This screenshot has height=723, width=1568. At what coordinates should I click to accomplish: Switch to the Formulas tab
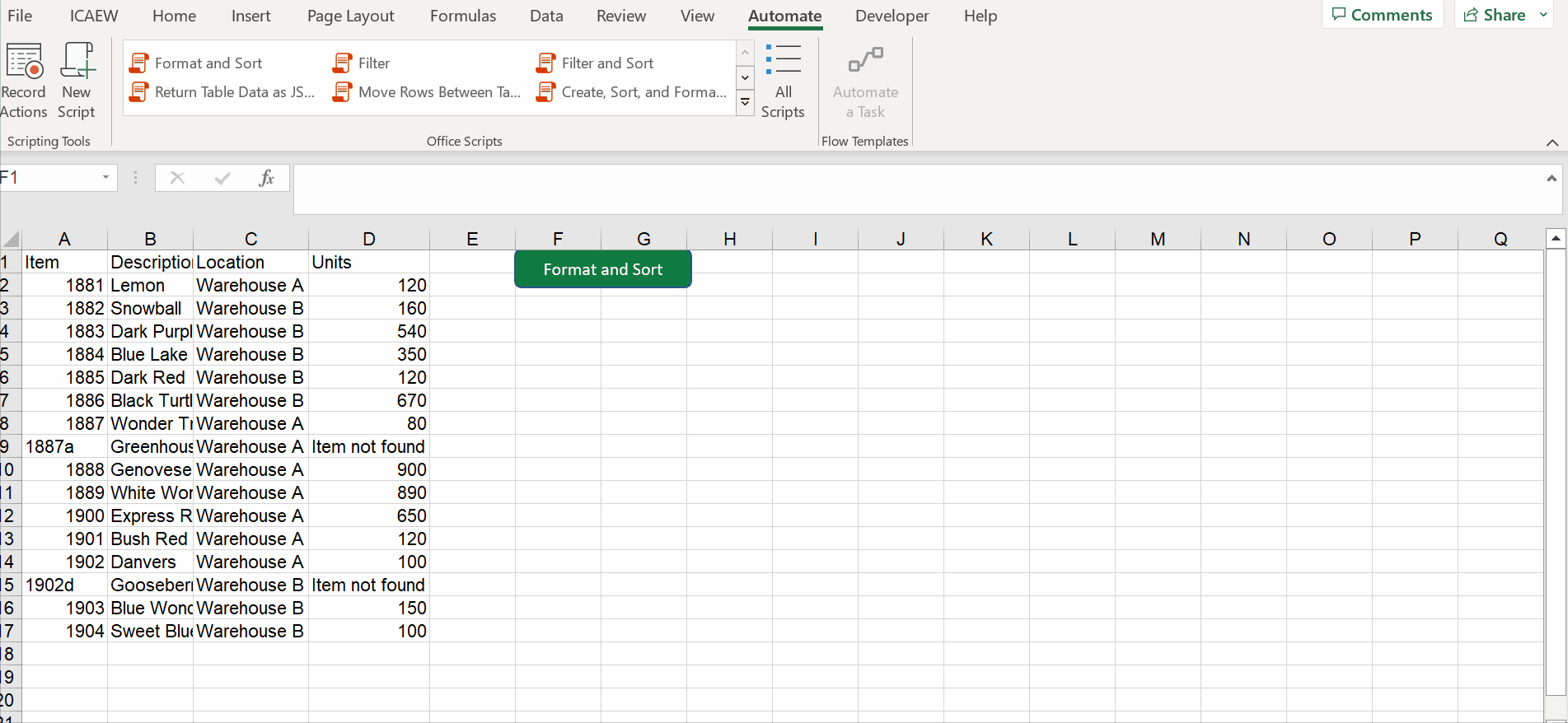pyautogui.click(x=463, y=16)
